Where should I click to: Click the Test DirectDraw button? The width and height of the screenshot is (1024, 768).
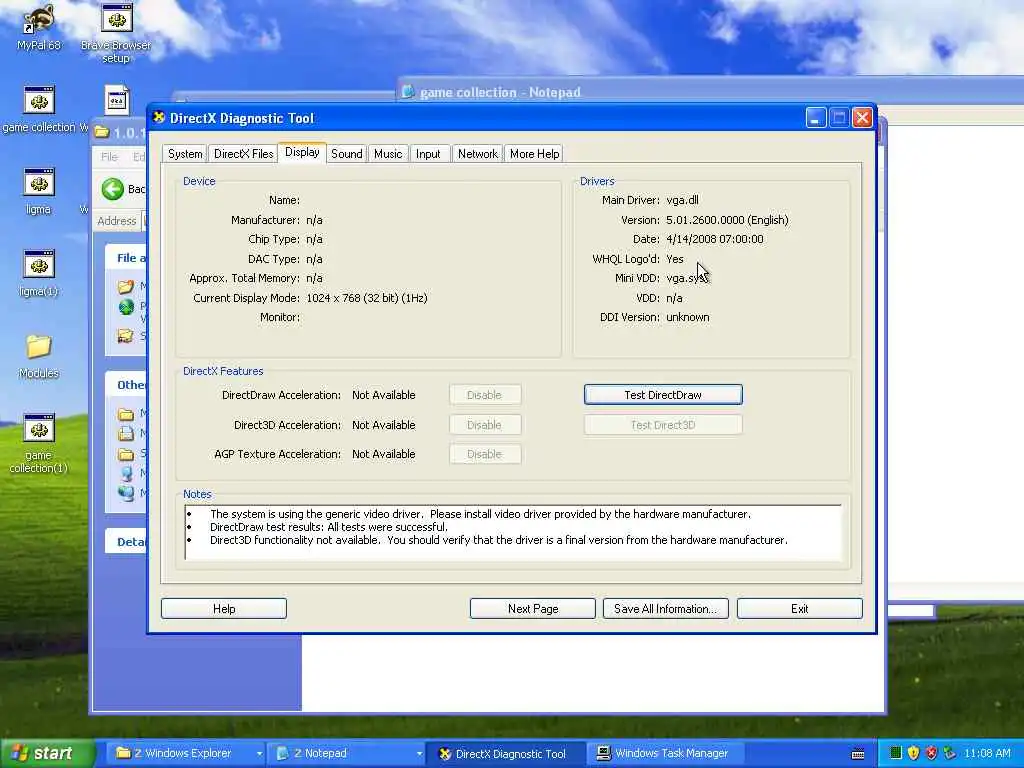pyautogui.click(x=663, y=395)
